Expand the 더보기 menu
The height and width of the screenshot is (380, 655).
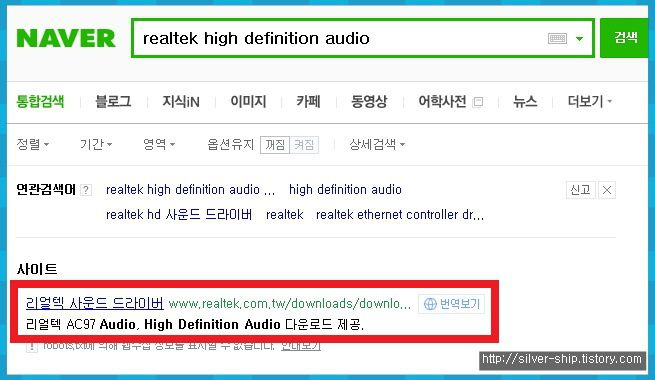(589, 101)
